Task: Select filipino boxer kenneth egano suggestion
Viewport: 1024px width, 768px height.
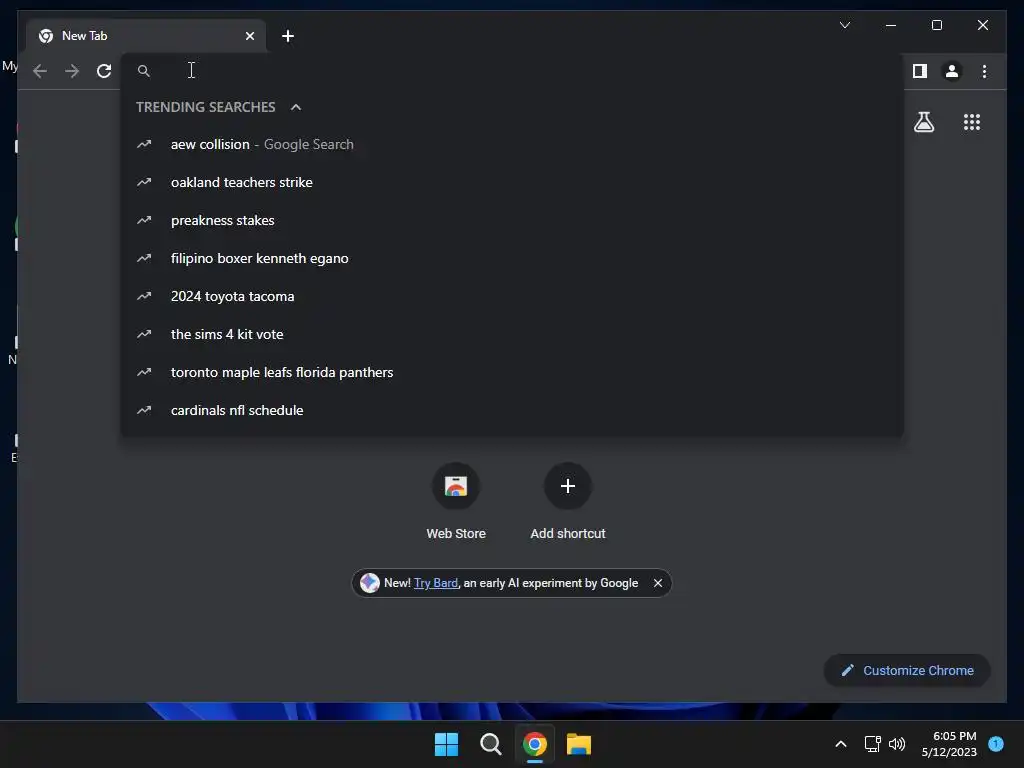Action: tap(512, 258)
